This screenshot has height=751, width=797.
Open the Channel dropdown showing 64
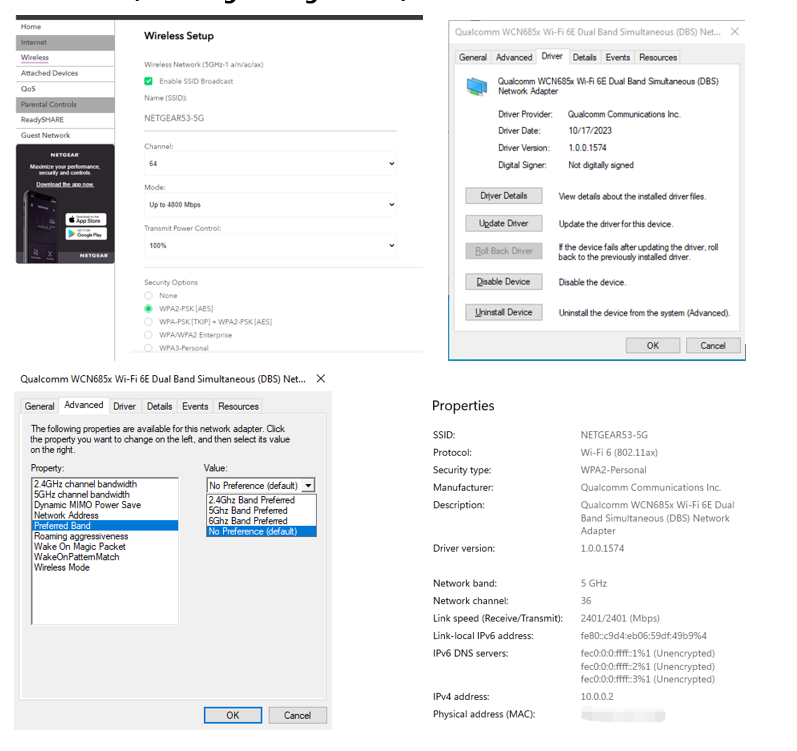pyautogui.click(x=270, y=164)
